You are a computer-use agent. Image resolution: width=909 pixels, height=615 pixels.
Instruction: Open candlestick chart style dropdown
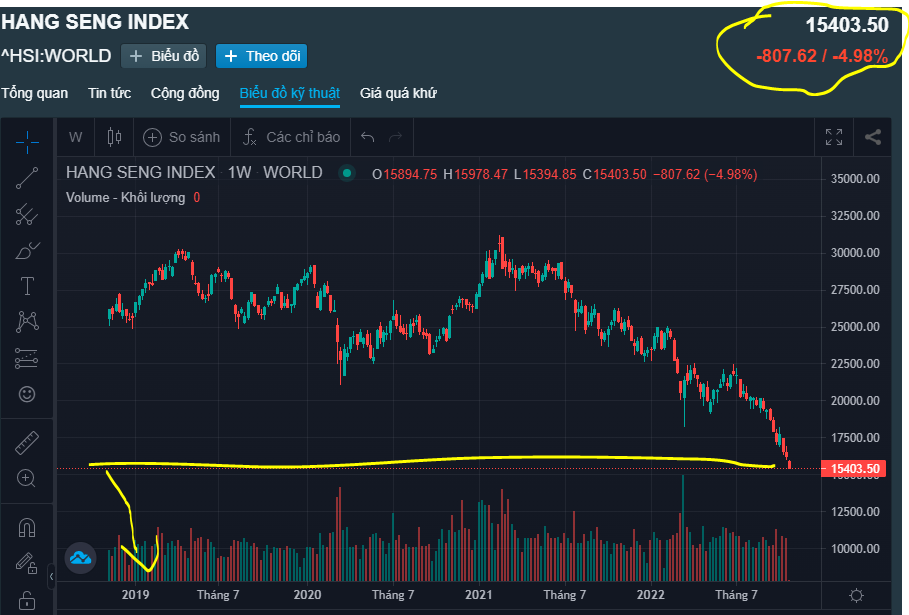click(113, 137)
